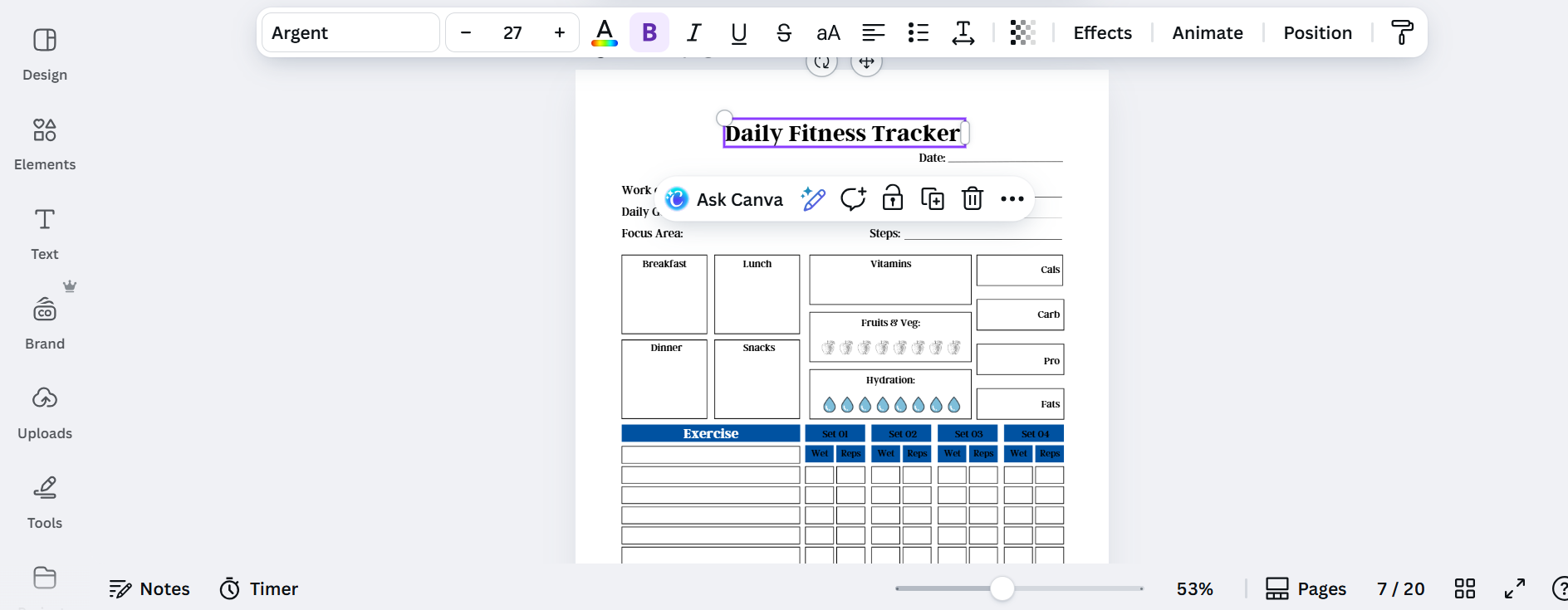This screenshot has height=610, width=1568.
Task: Open the text color picker
Action: (605, 33)
